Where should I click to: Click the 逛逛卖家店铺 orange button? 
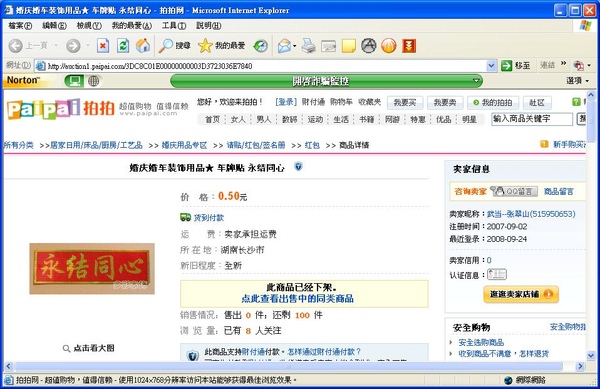click(521, 294)
